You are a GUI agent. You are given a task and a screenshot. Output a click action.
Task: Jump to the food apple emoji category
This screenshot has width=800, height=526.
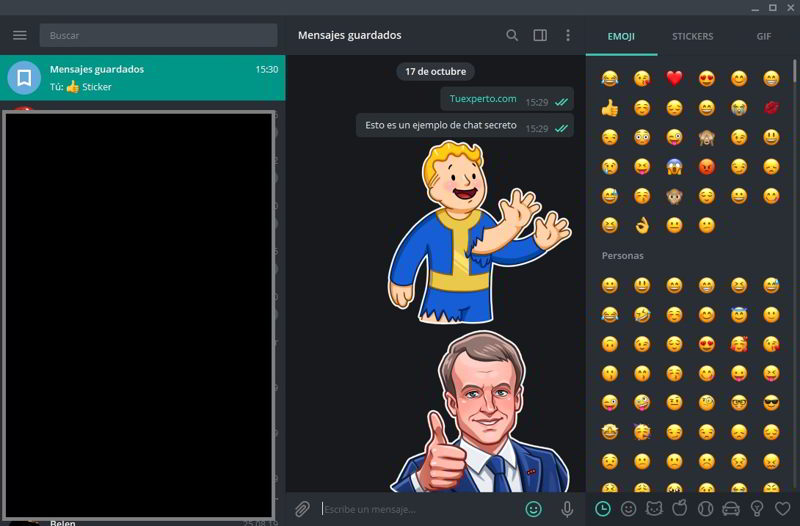click(680, 509)
